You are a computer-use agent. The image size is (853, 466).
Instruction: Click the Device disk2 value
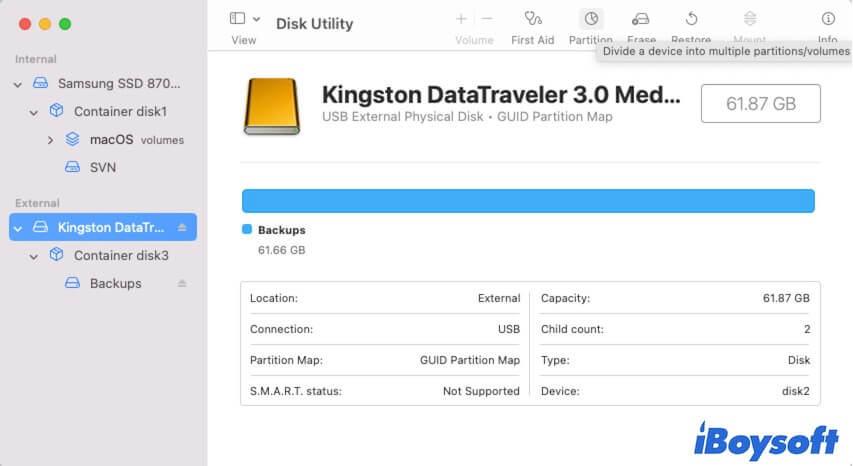click(x=796, y=392)
